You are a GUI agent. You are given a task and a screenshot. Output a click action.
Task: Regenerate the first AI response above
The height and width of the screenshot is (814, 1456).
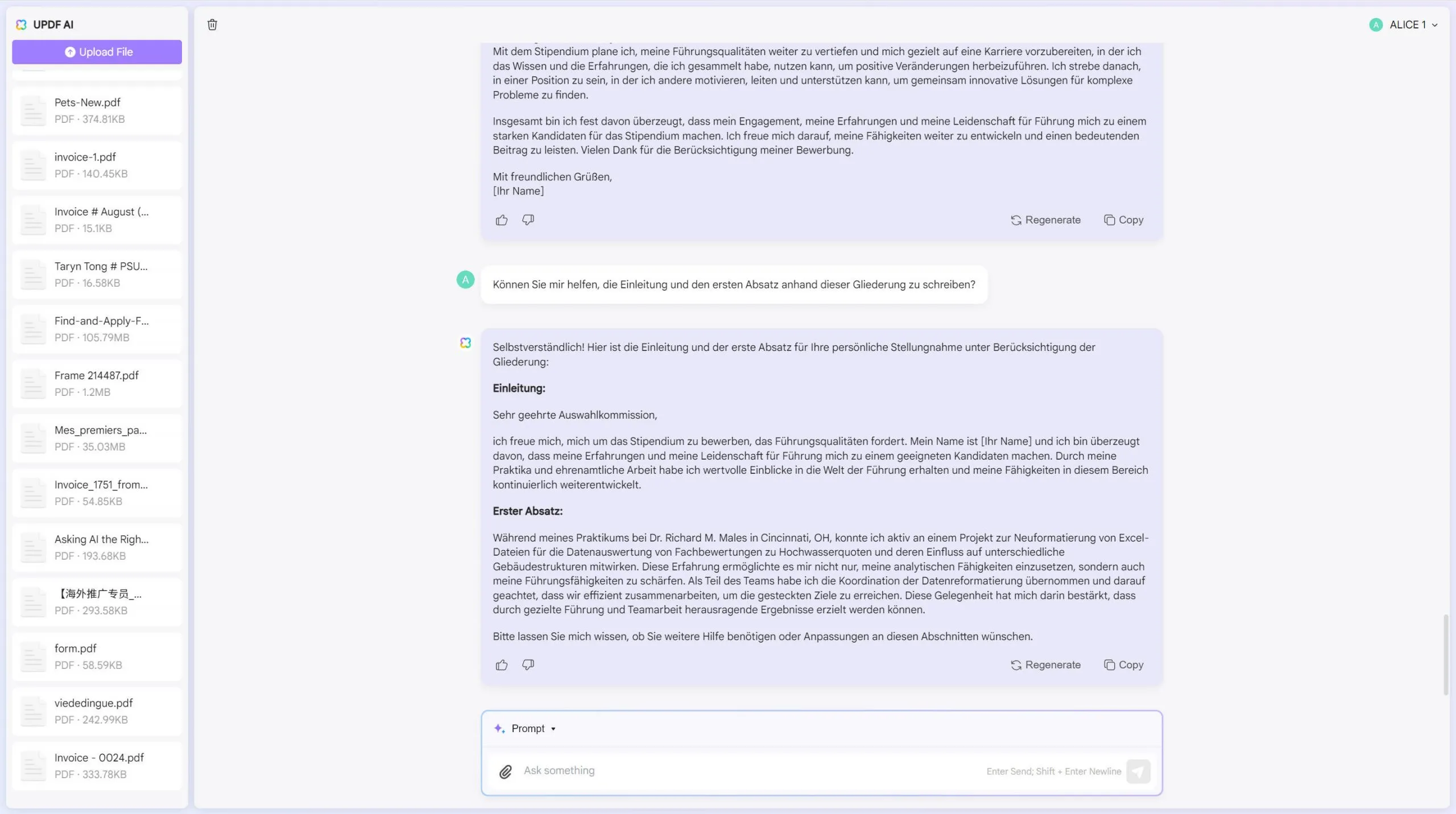[x=1045, y=220]
